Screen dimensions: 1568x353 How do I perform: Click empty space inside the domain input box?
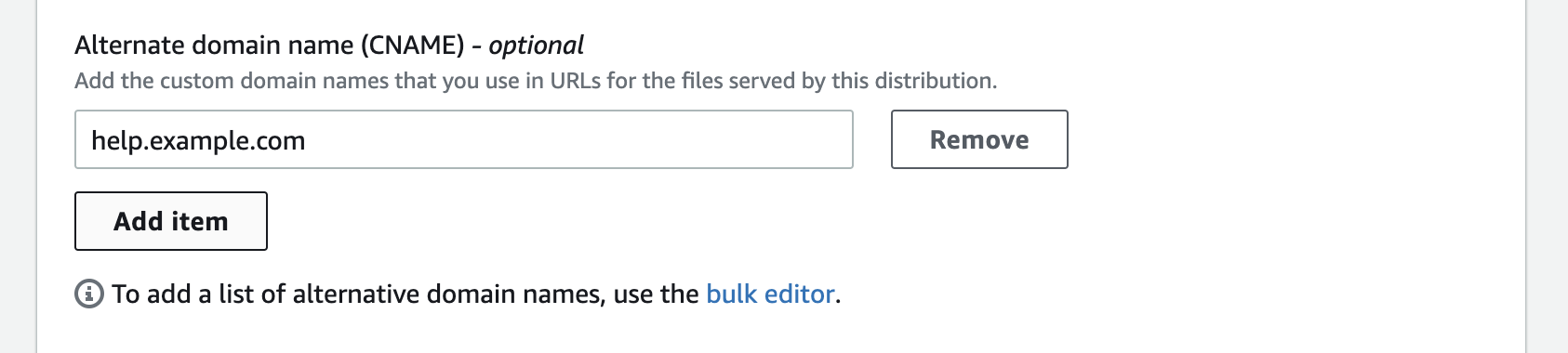pos(577,139)
